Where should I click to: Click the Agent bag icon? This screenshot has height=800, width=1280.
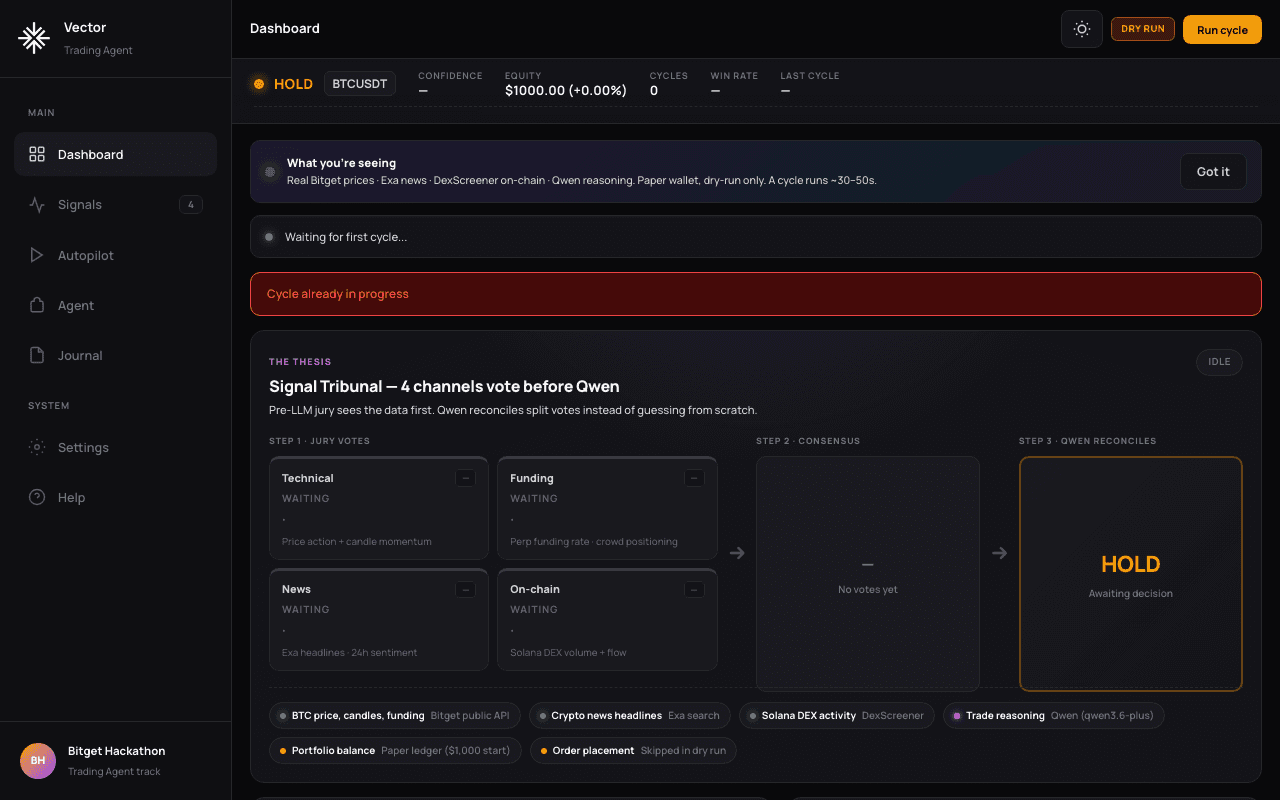(37, 305)
